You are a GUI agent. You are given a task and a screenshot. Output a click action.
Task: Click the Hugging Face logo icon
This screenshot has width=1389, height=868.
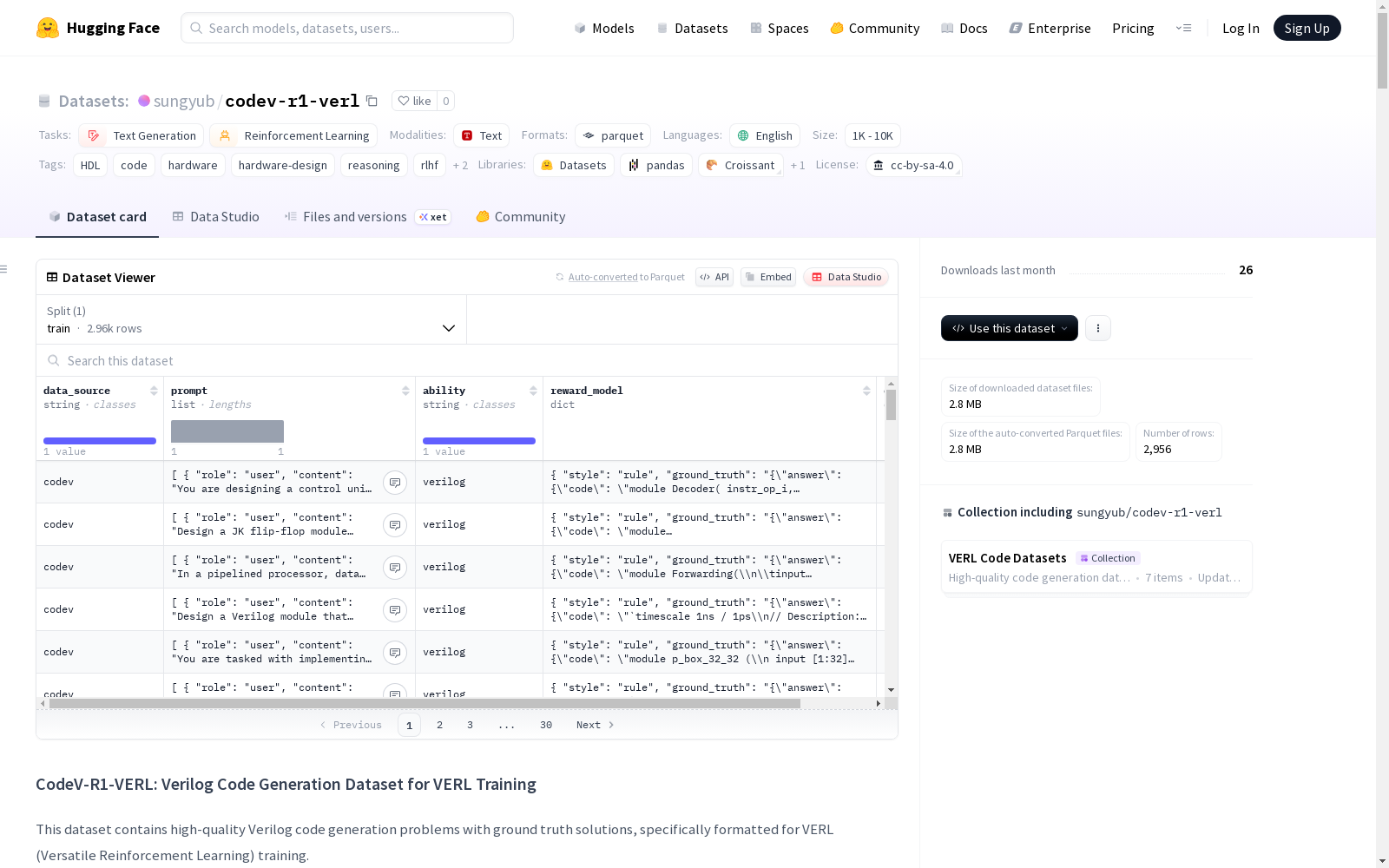(x=48, y=28)
